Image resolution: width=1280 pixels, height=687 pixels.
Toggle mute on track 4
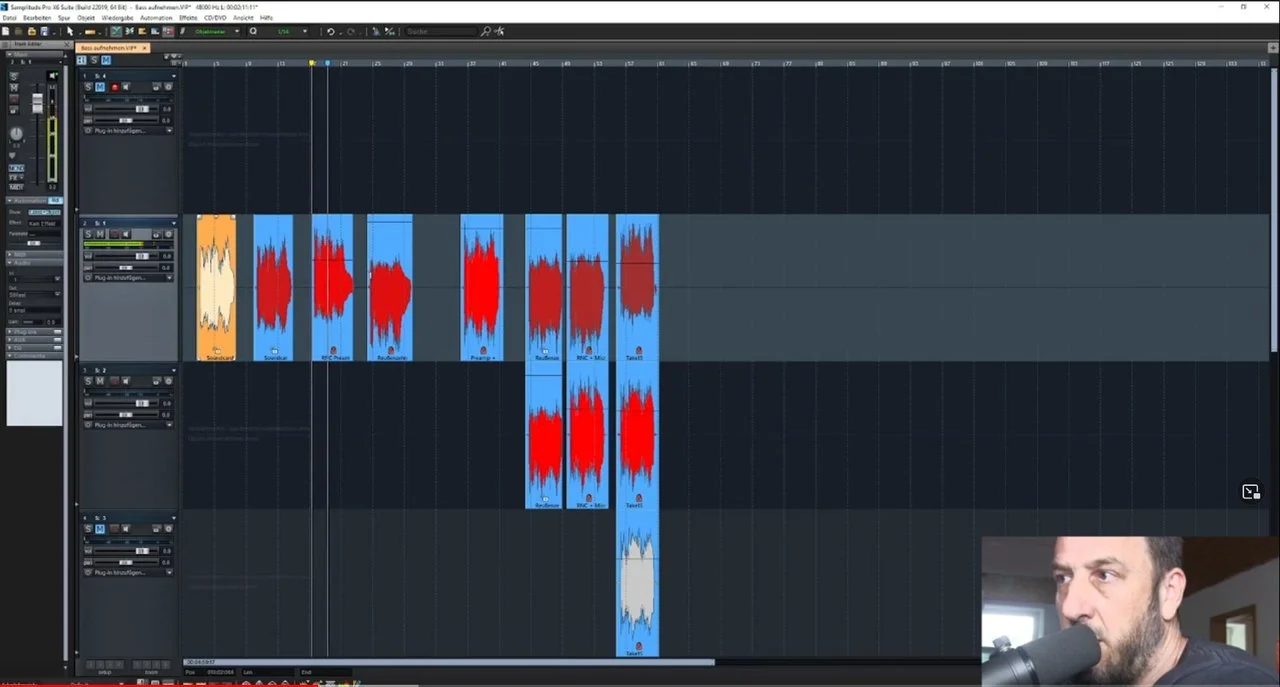coord(100,529)
